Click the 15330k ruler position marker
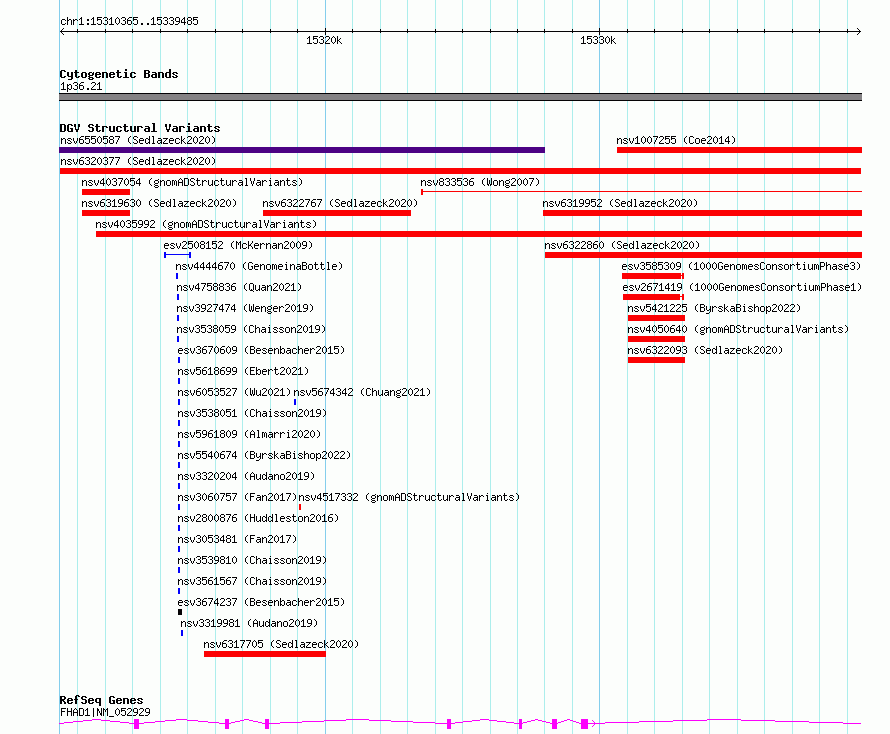 pyautogui.click(x=598, y=40)
